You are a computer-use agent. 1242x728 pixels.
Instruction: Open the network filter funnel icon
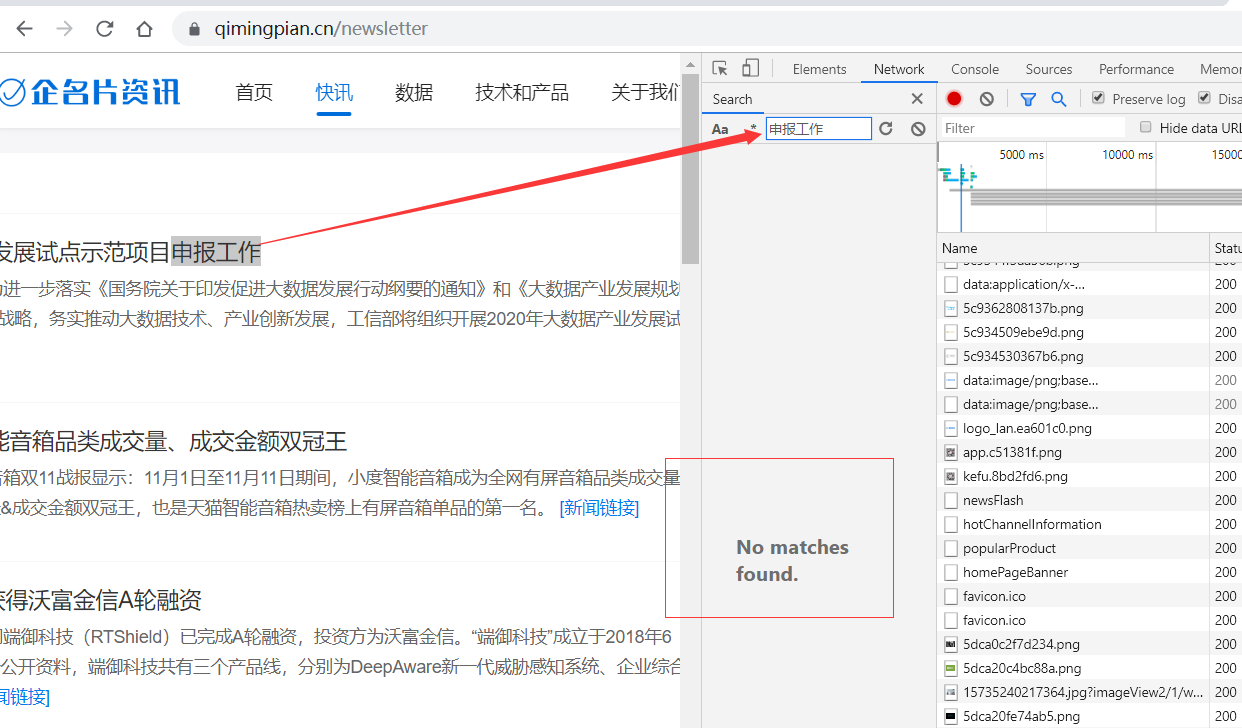(x=1027, y=98)
